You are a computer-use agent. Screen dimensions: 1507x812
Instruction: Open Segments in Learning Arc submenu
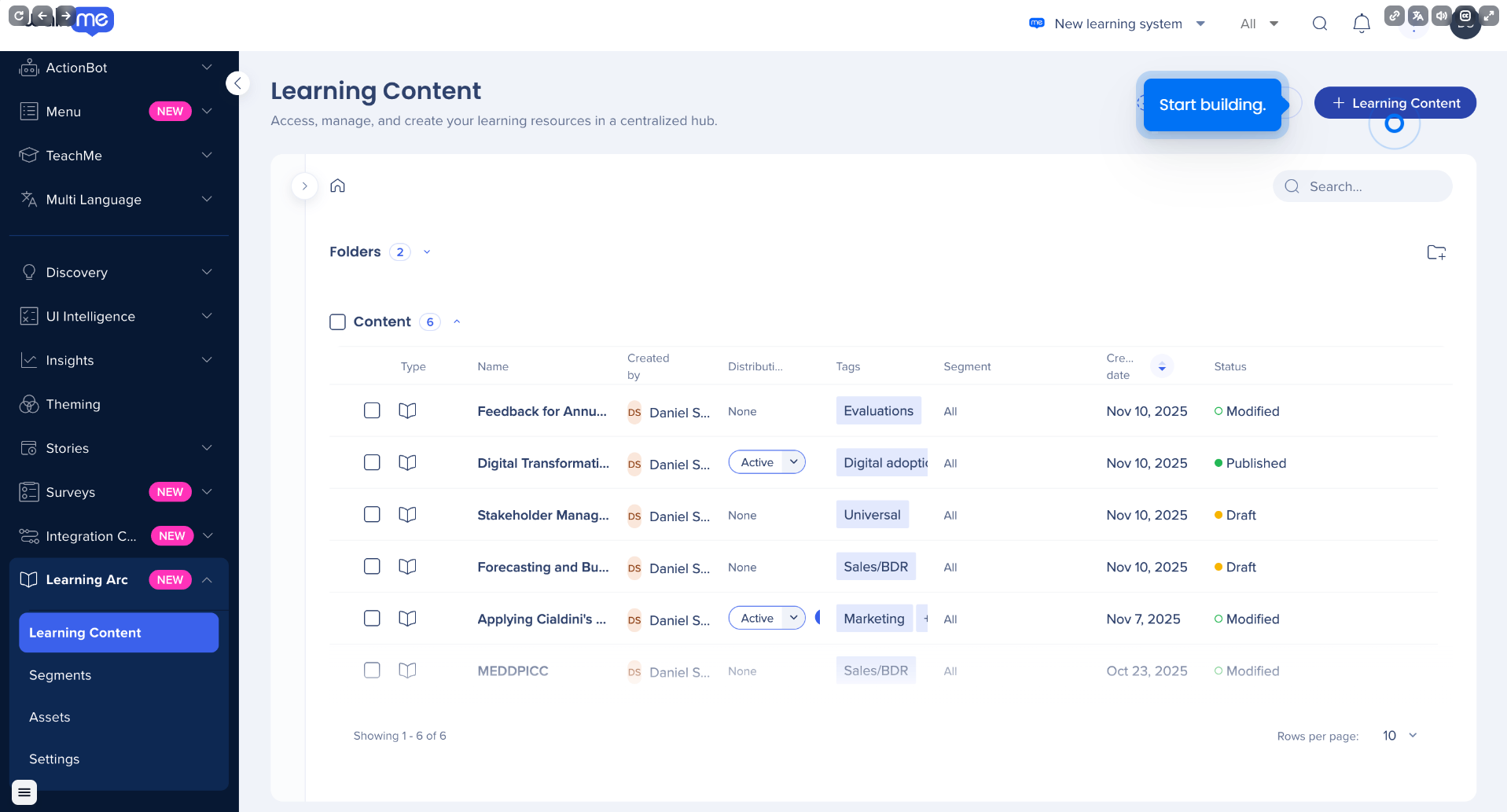coord(60,675)
